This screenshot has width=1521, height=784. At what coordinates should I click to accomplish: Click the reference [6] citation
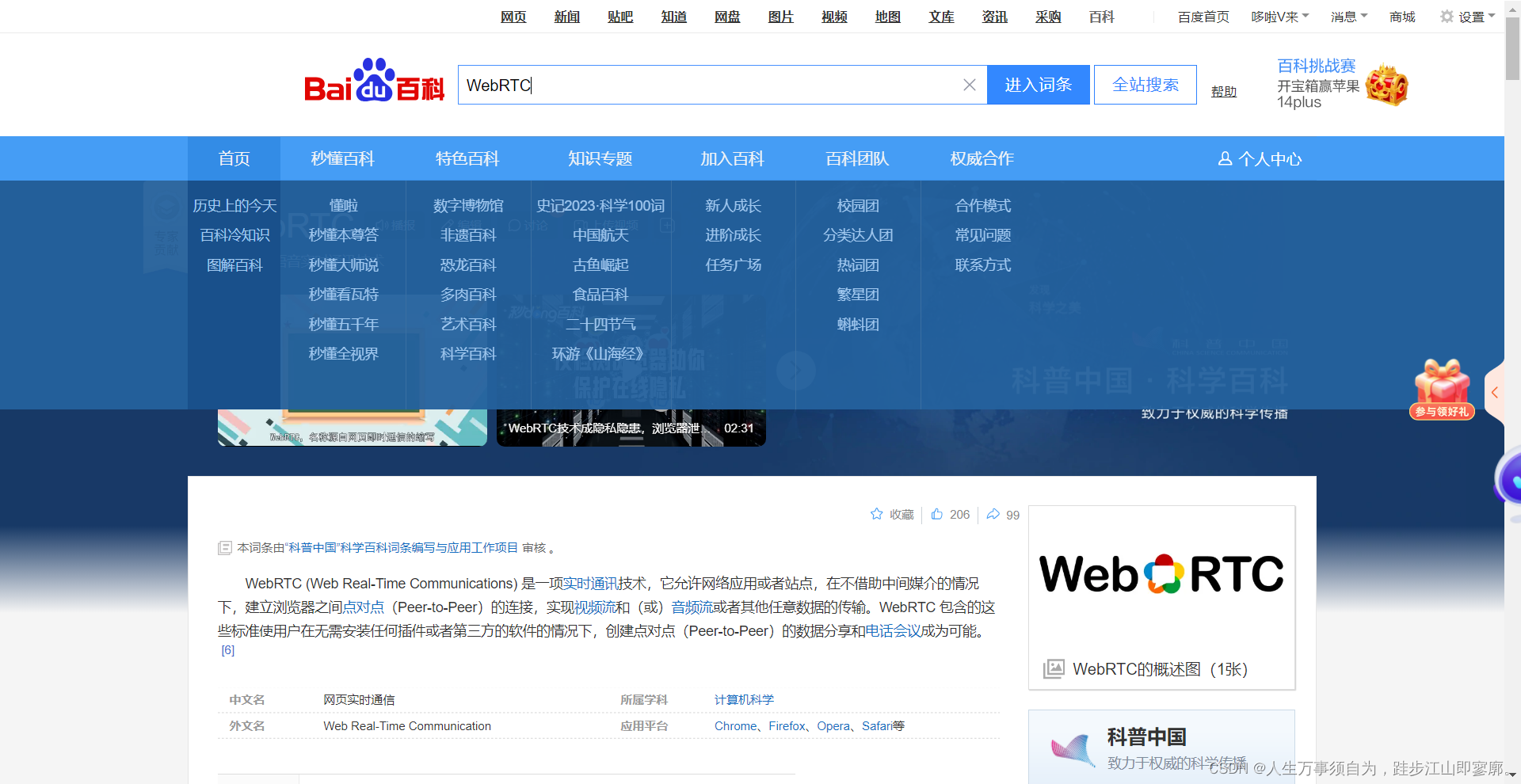click(x=227, y=650)
